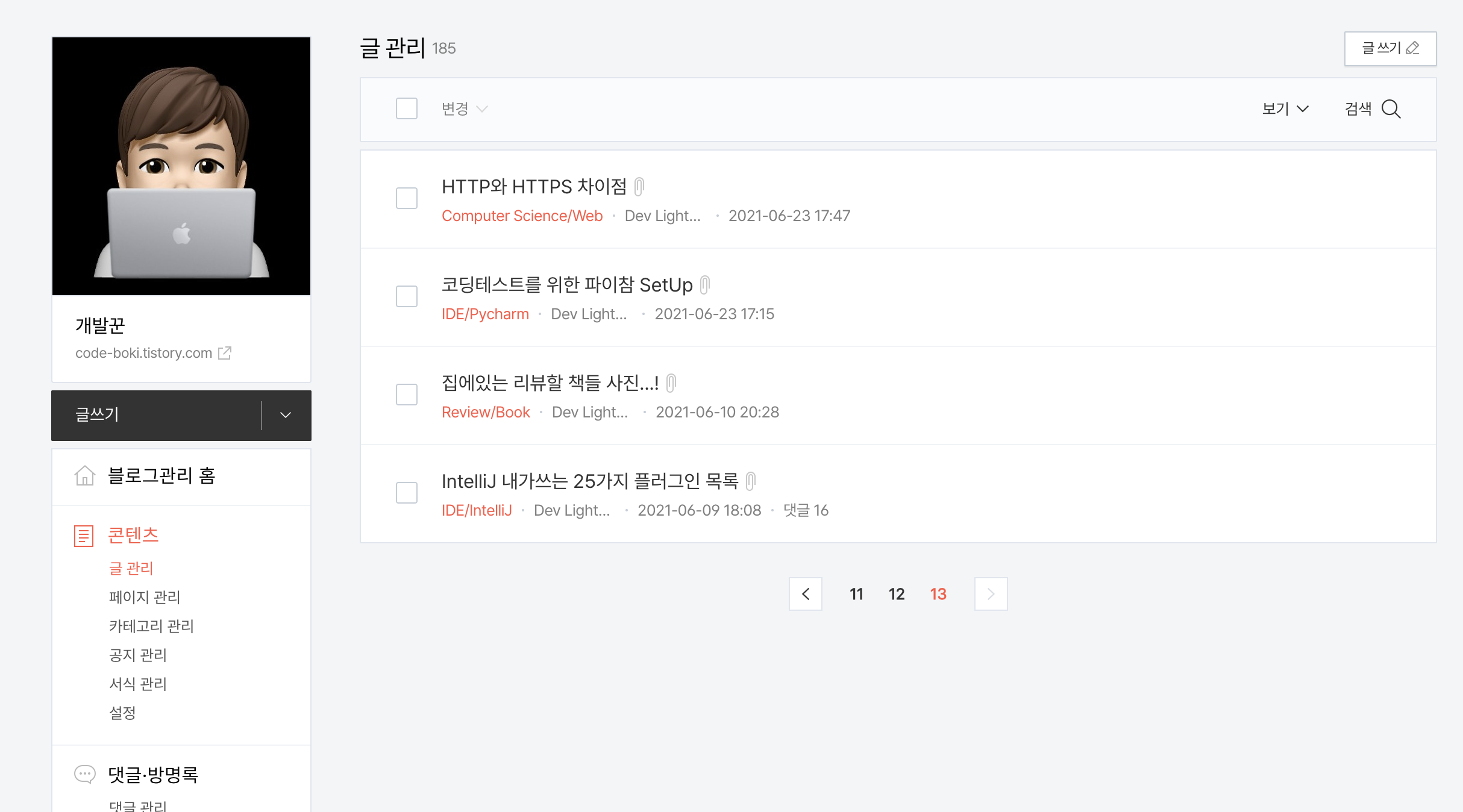
Task: Expand the arrow on dark 글쓰기 button
Action: tap(286, 415)
